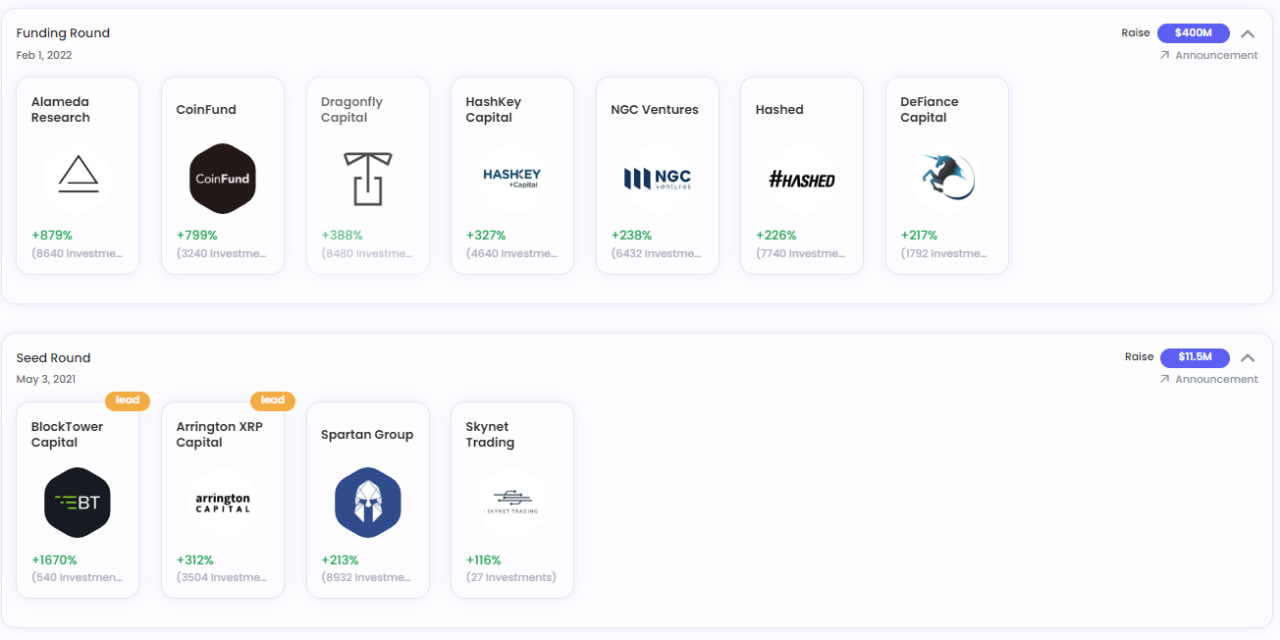Collapse the Funding Round section chevron
Screen dimensions: 1280x640
click(x=1248, y=33)
